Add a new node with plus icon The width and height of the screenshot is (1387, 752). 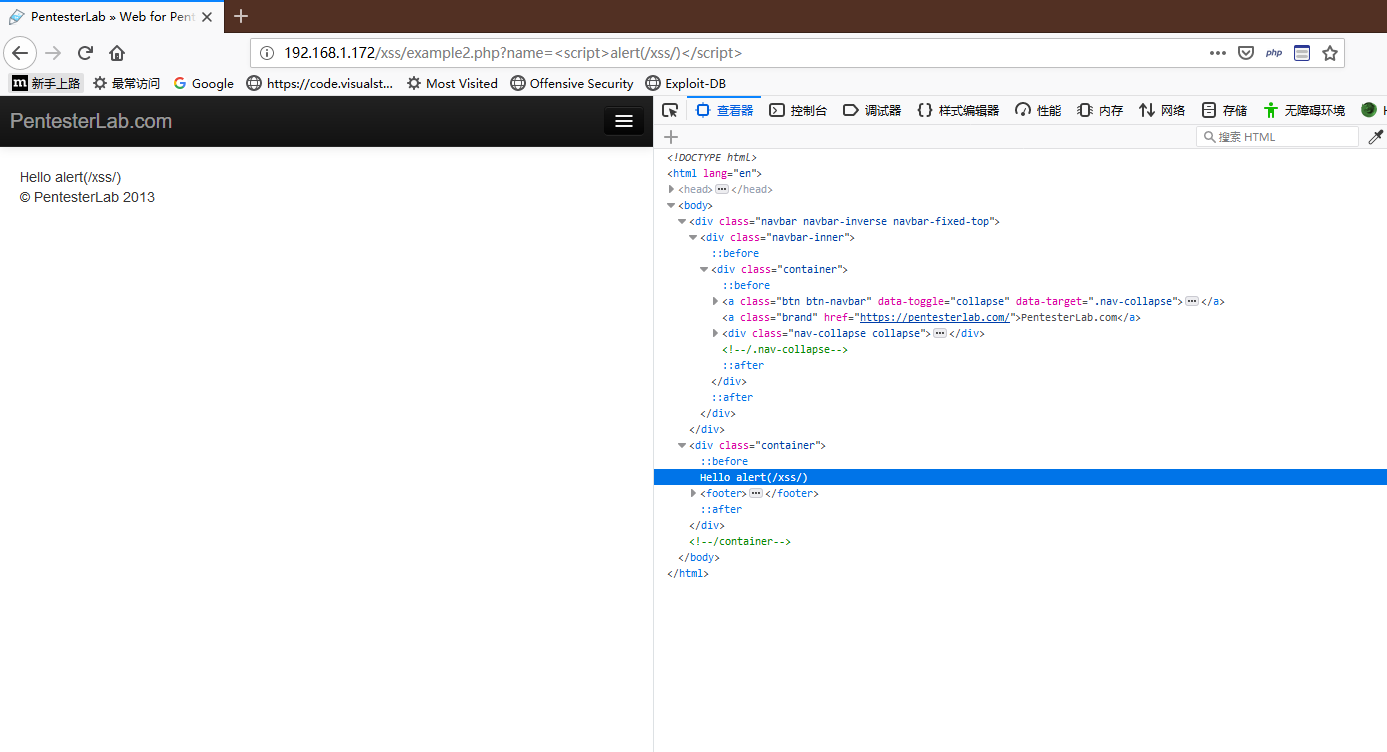tap(671, 137)
